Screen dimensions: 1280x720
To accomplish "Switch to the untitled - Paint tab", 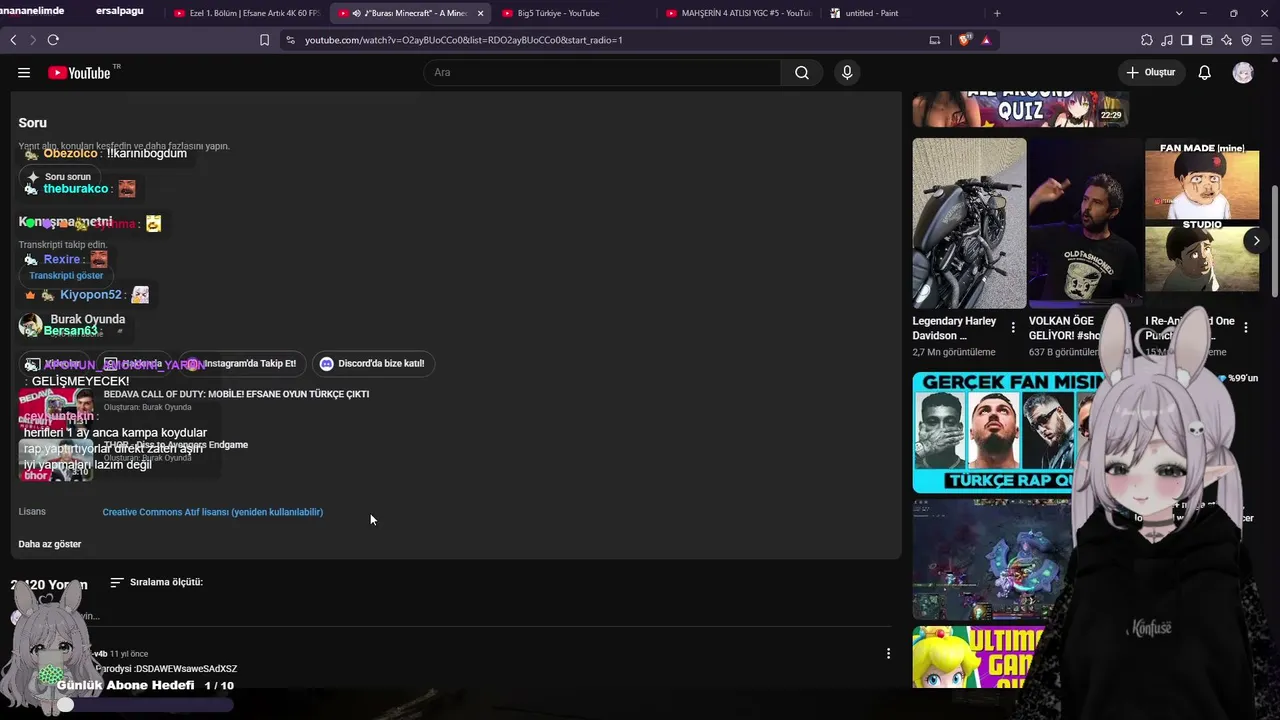I will 900,13.
